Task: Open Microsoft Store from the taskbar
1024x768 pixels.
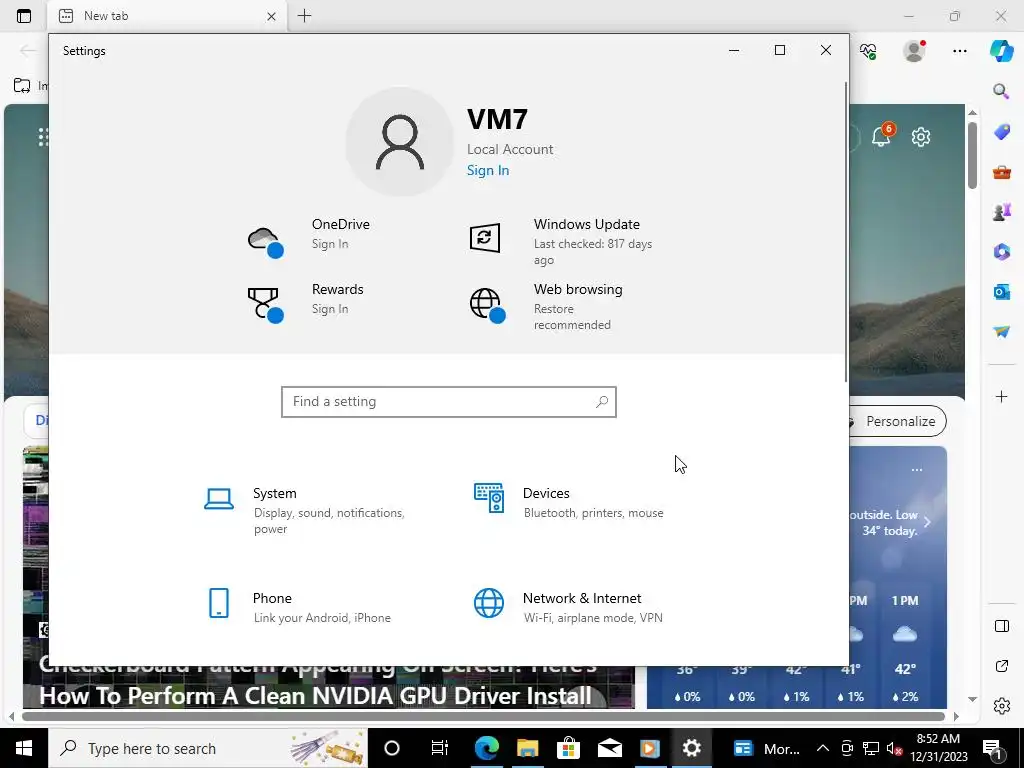Action: coord(568,748)
